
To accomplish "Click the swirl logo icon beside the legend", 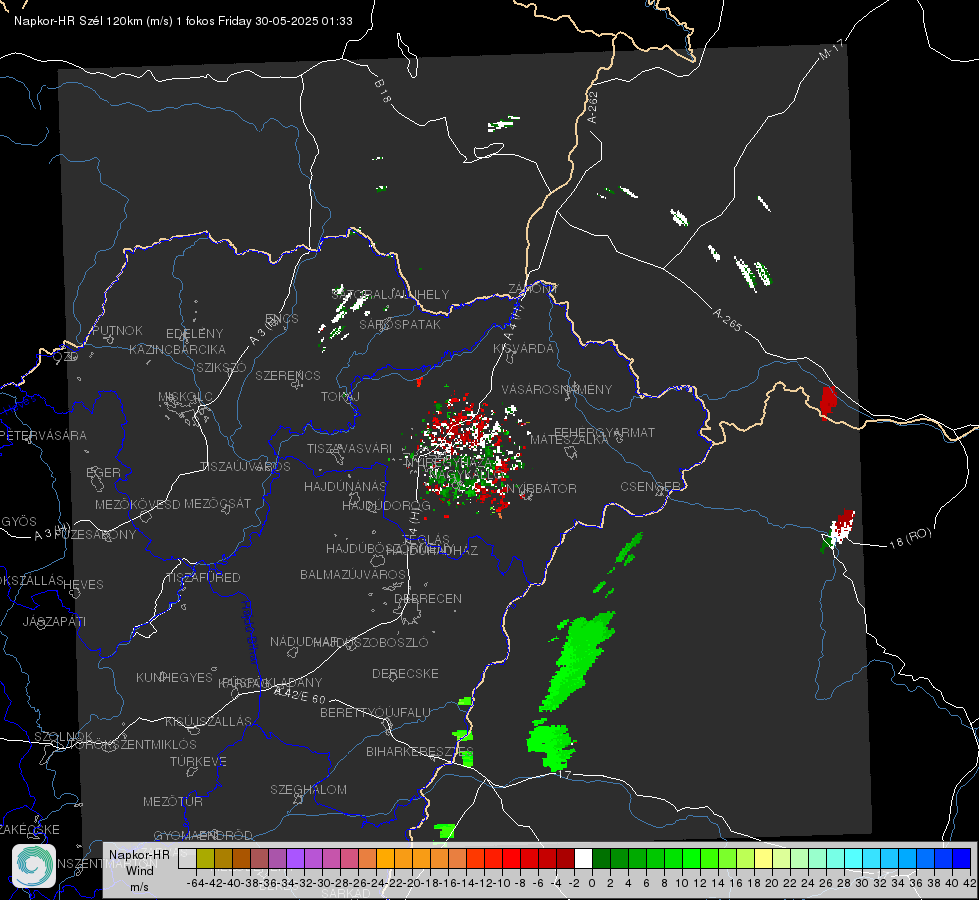I will (x=34, y=866).
